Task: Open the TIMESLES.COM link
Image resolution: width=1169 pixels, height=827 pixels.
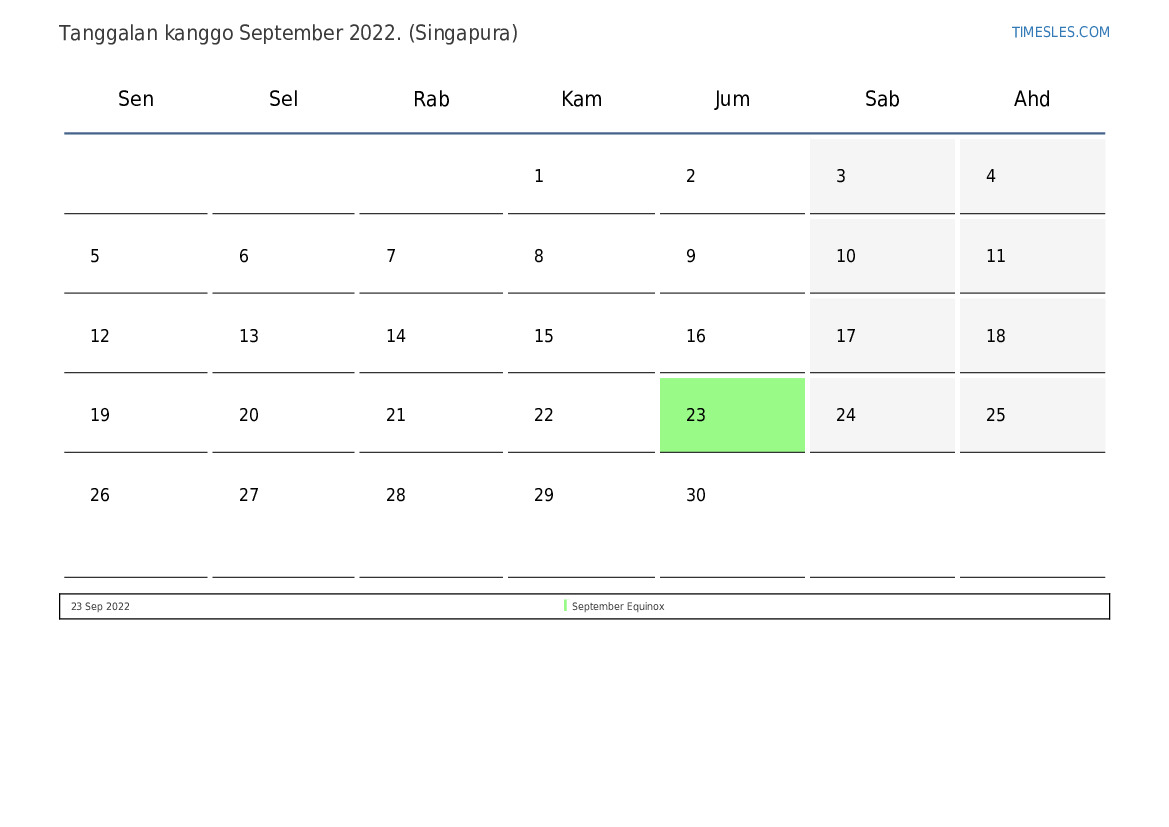Action: pyautogui.click(x=1060, y=32)
